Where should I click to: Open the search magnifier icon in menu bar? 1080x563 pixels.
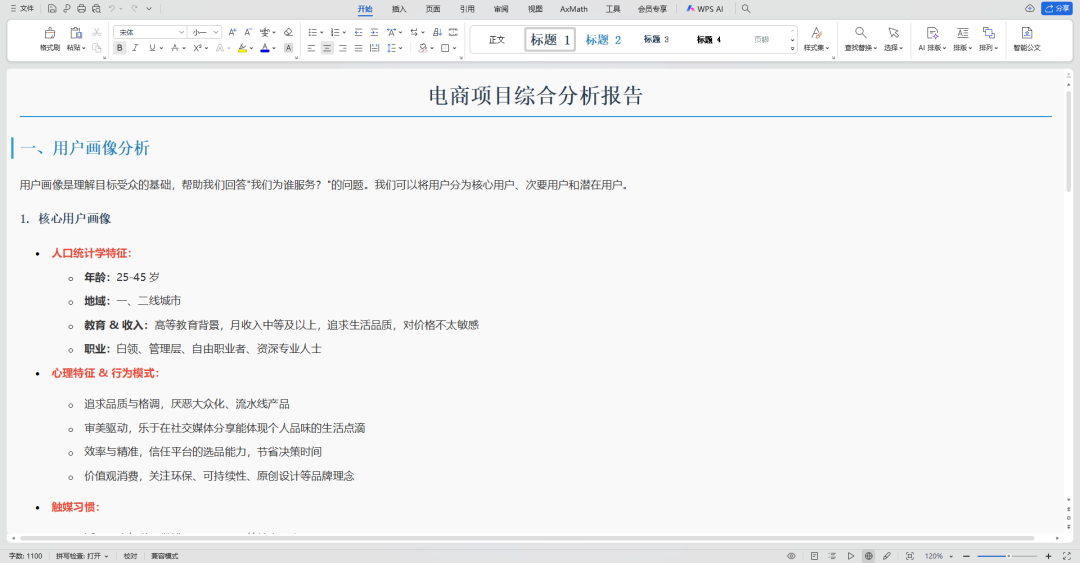[x=746, y=9]
